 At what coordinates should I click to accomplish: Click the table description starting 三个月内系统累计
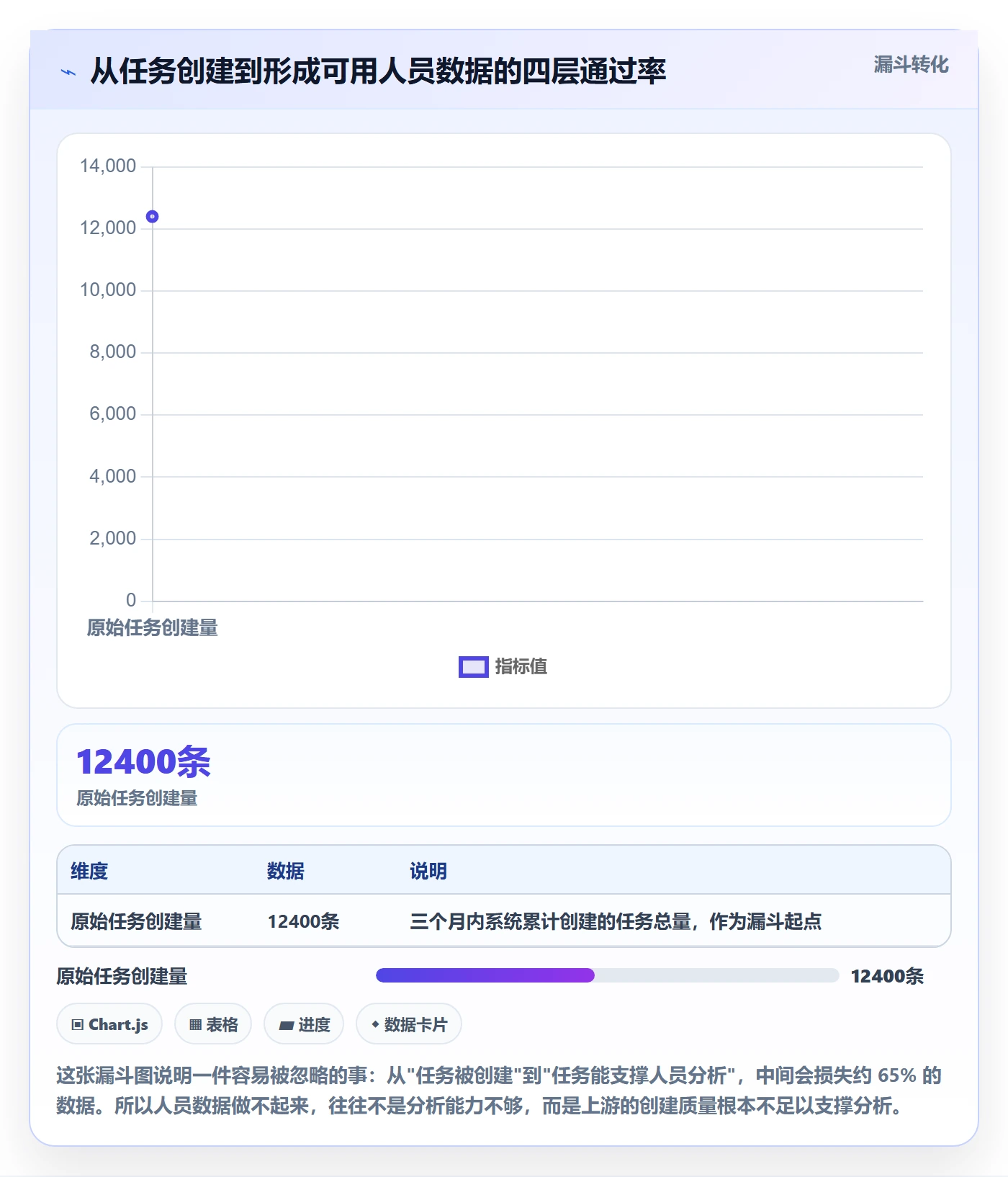click(616, 921)
